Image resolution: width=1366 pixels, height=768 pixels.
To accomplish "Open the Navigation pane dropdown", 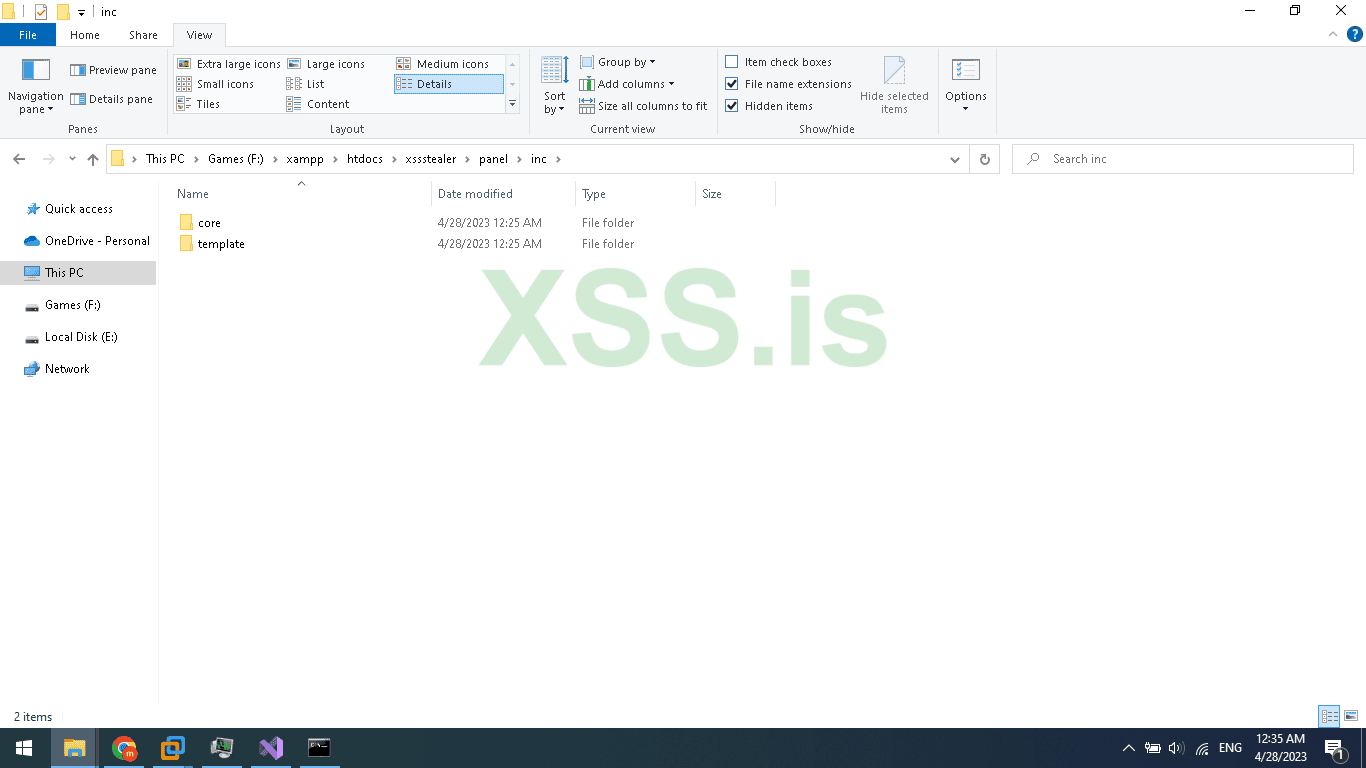I will (35, 86).
